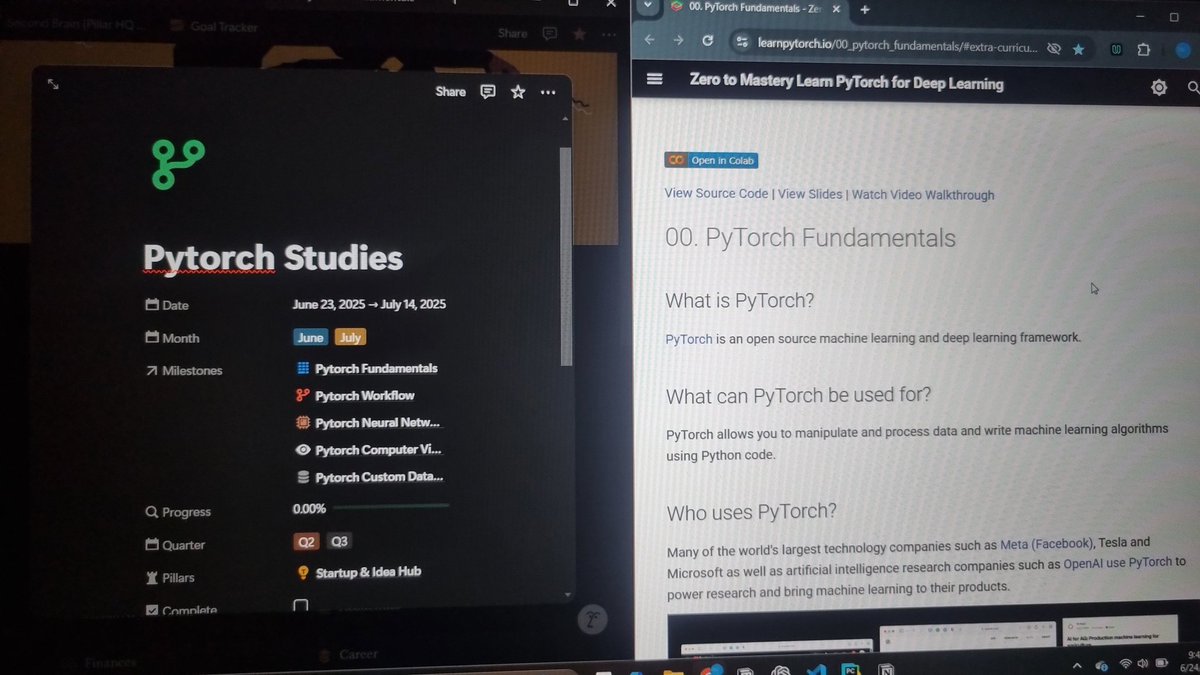Select the Q3 quarter tag
The height and width of the screenshot is (675, 1200).
tap(339, 542)
